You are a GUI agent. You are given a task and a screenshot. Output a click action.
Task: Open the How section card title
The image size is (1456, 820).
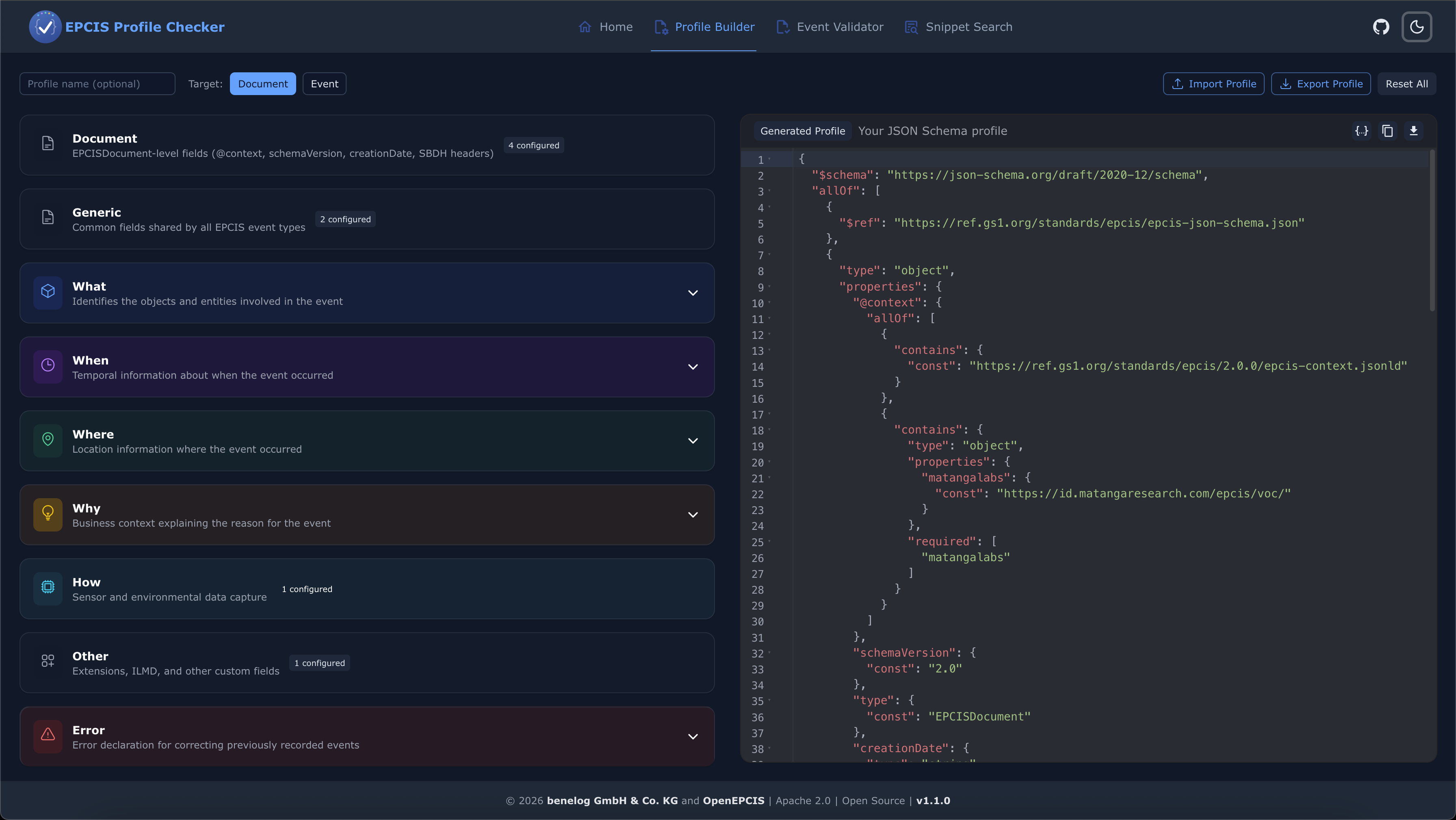coord(87,582)
